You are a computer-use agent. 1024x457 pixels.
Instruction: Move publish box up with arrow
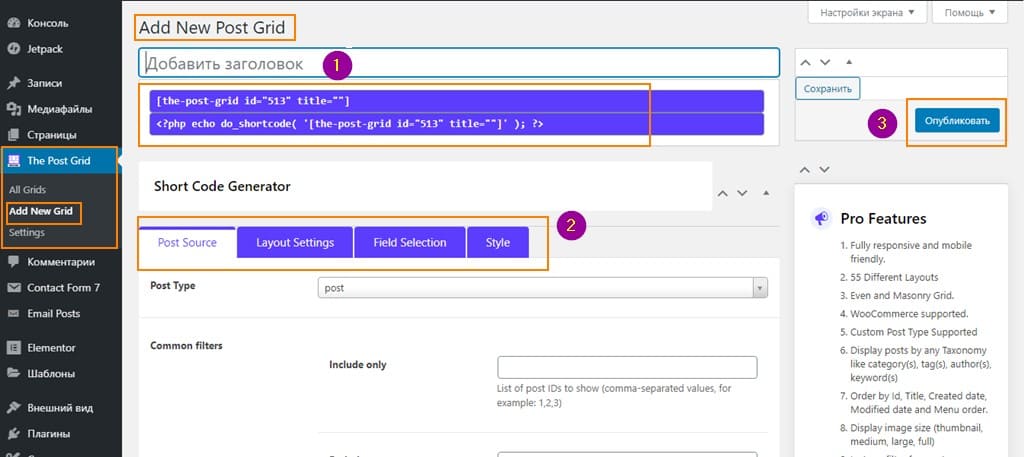[806, 63]
